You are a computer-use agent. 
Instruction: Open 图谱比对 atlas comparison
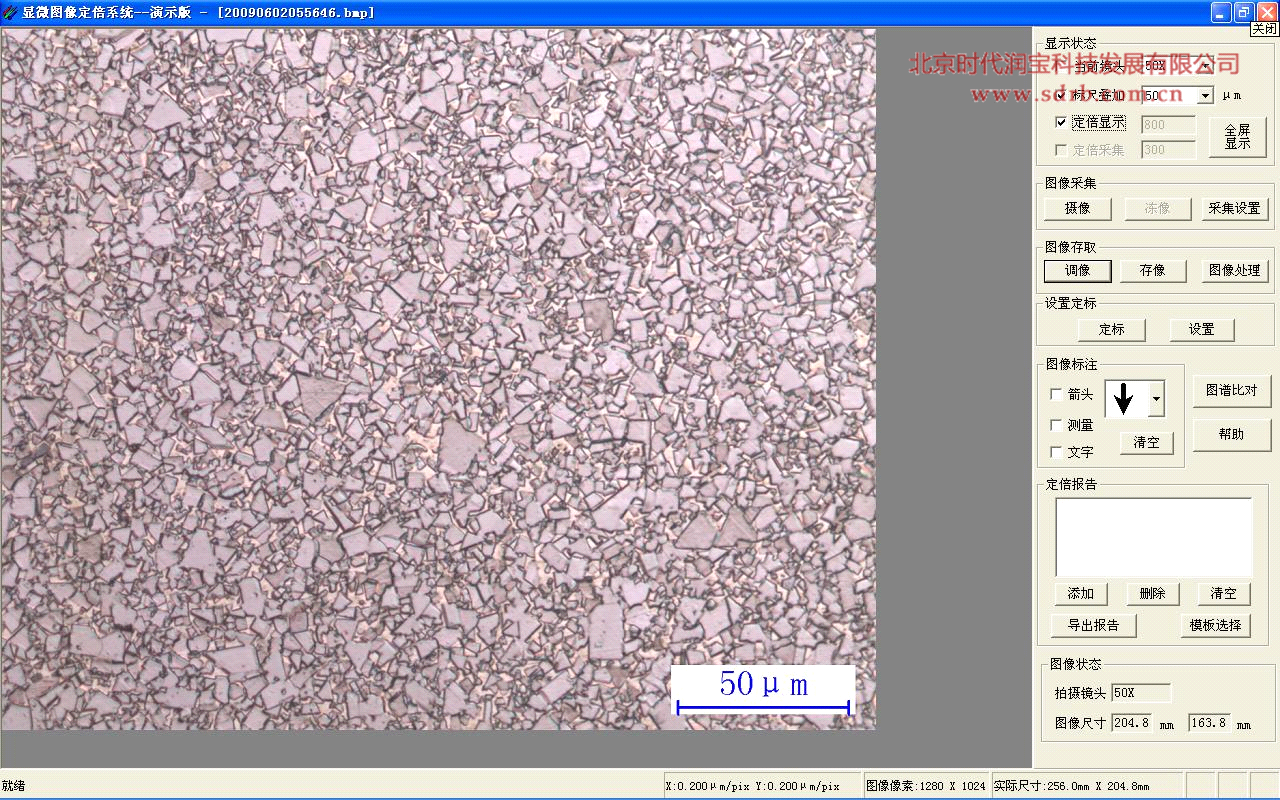(1232, 390)
